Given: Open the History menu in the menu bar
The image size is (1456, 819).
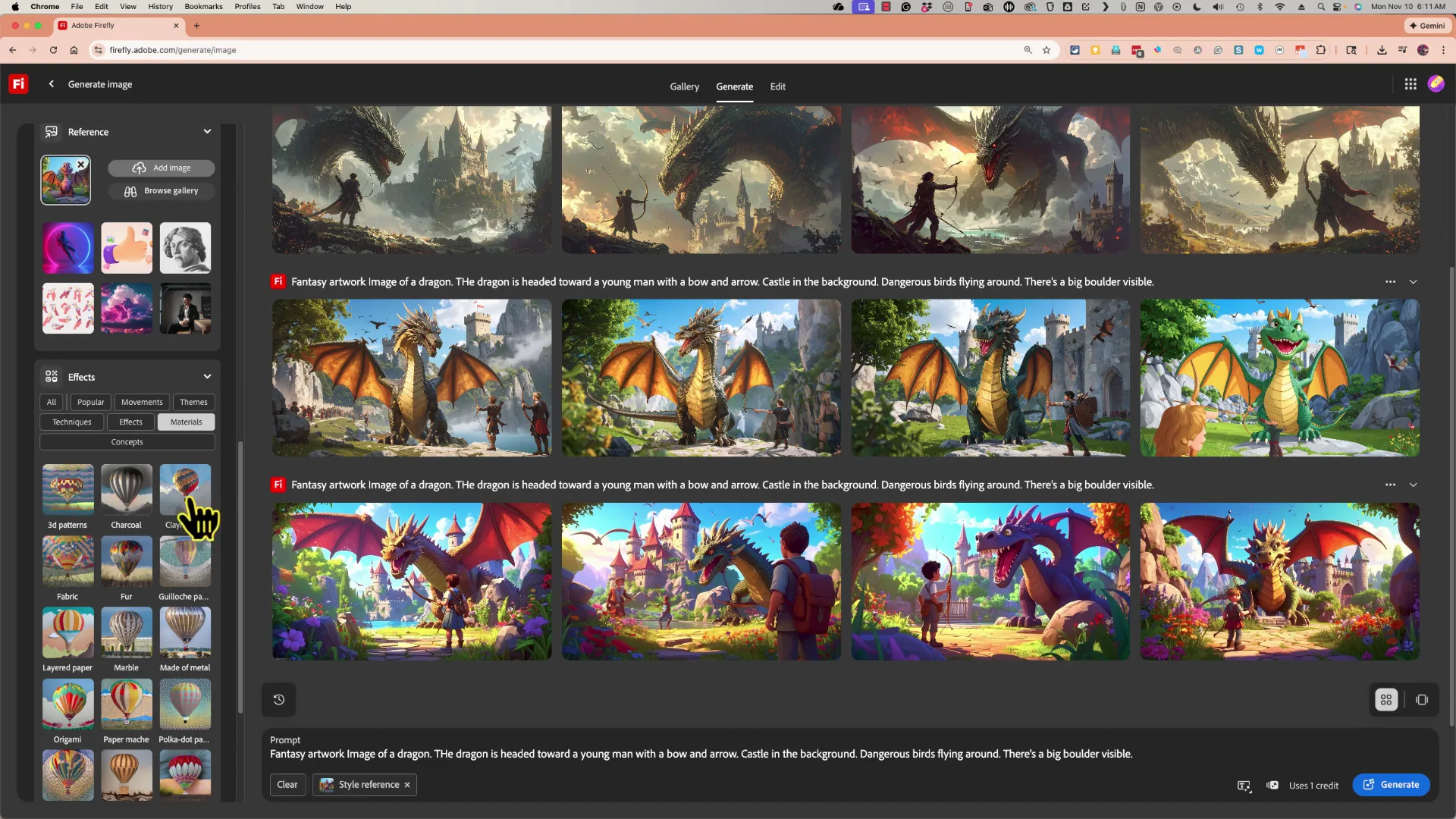Looking at the screenshot, I should 159,6.
